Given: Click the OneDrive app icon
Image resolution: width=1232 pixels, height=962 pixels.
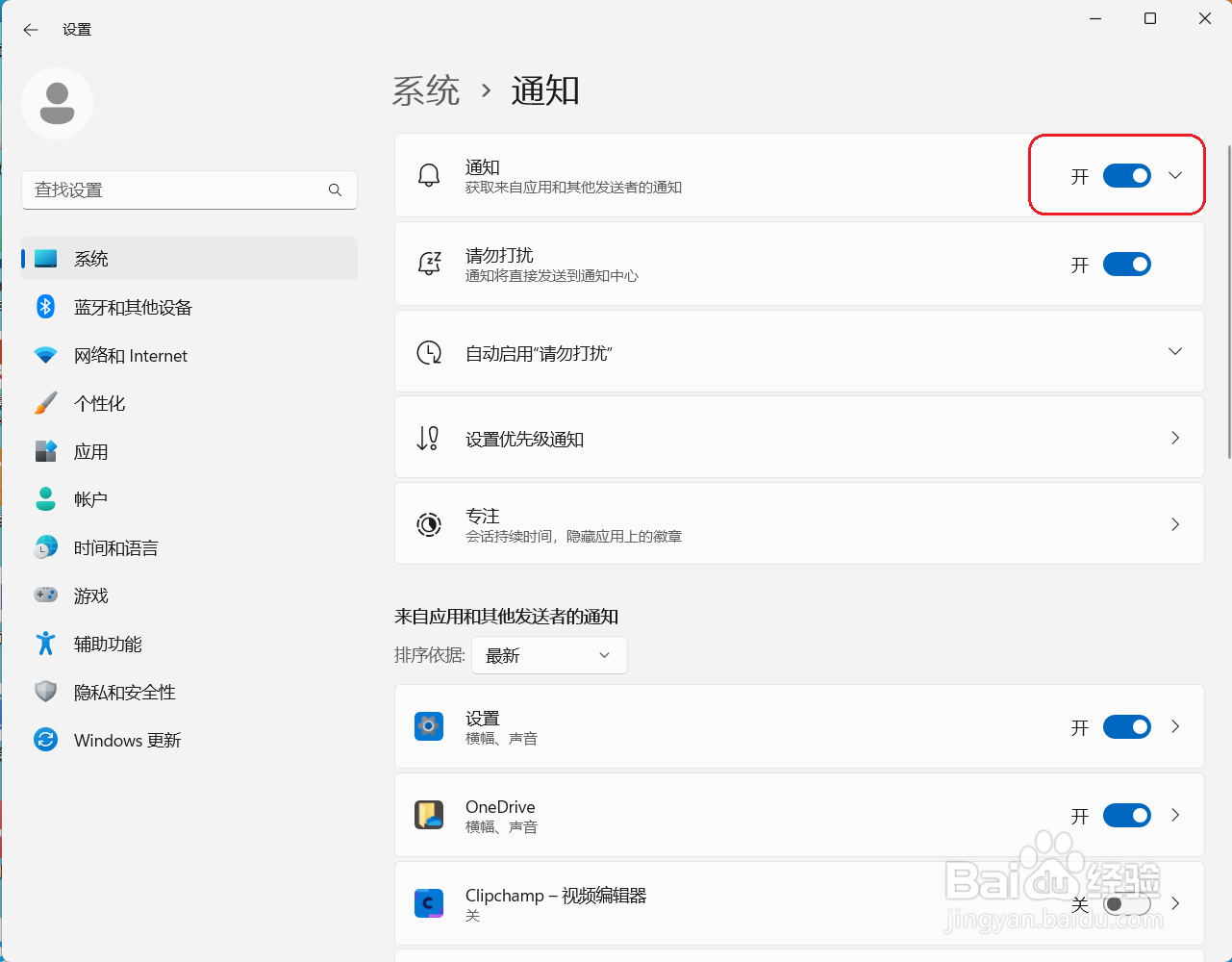Looking at the screenshot, I should pos(429,815).
